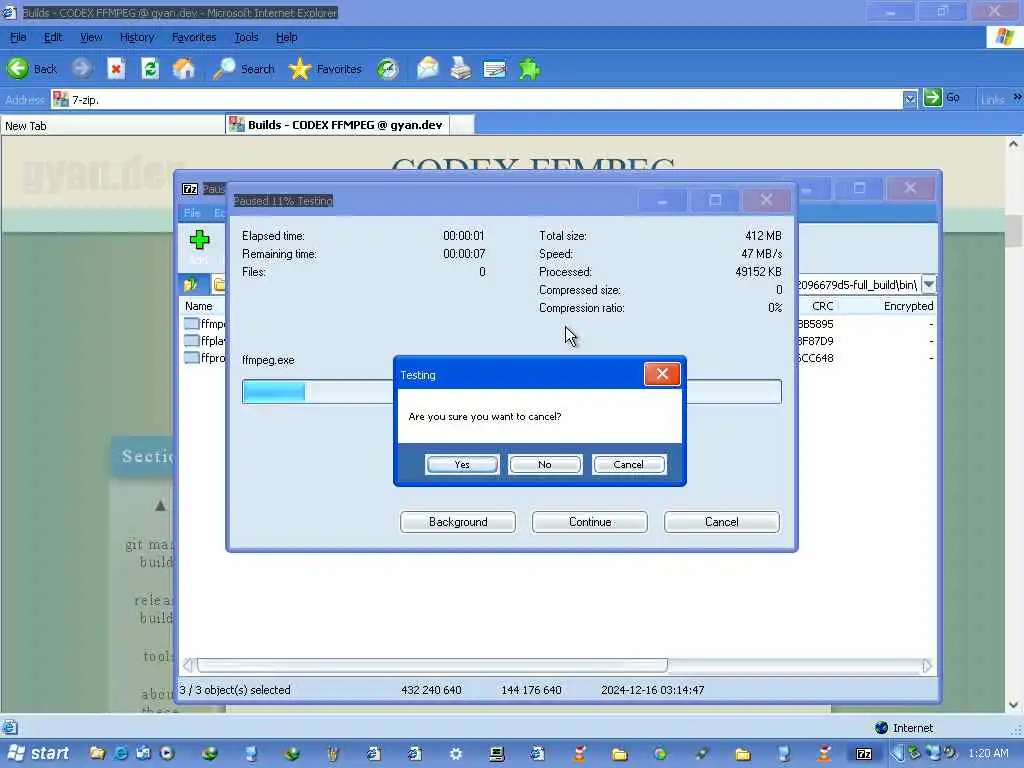Click the green Back arrow icon
1024x768 pixels.
point(18,69)
